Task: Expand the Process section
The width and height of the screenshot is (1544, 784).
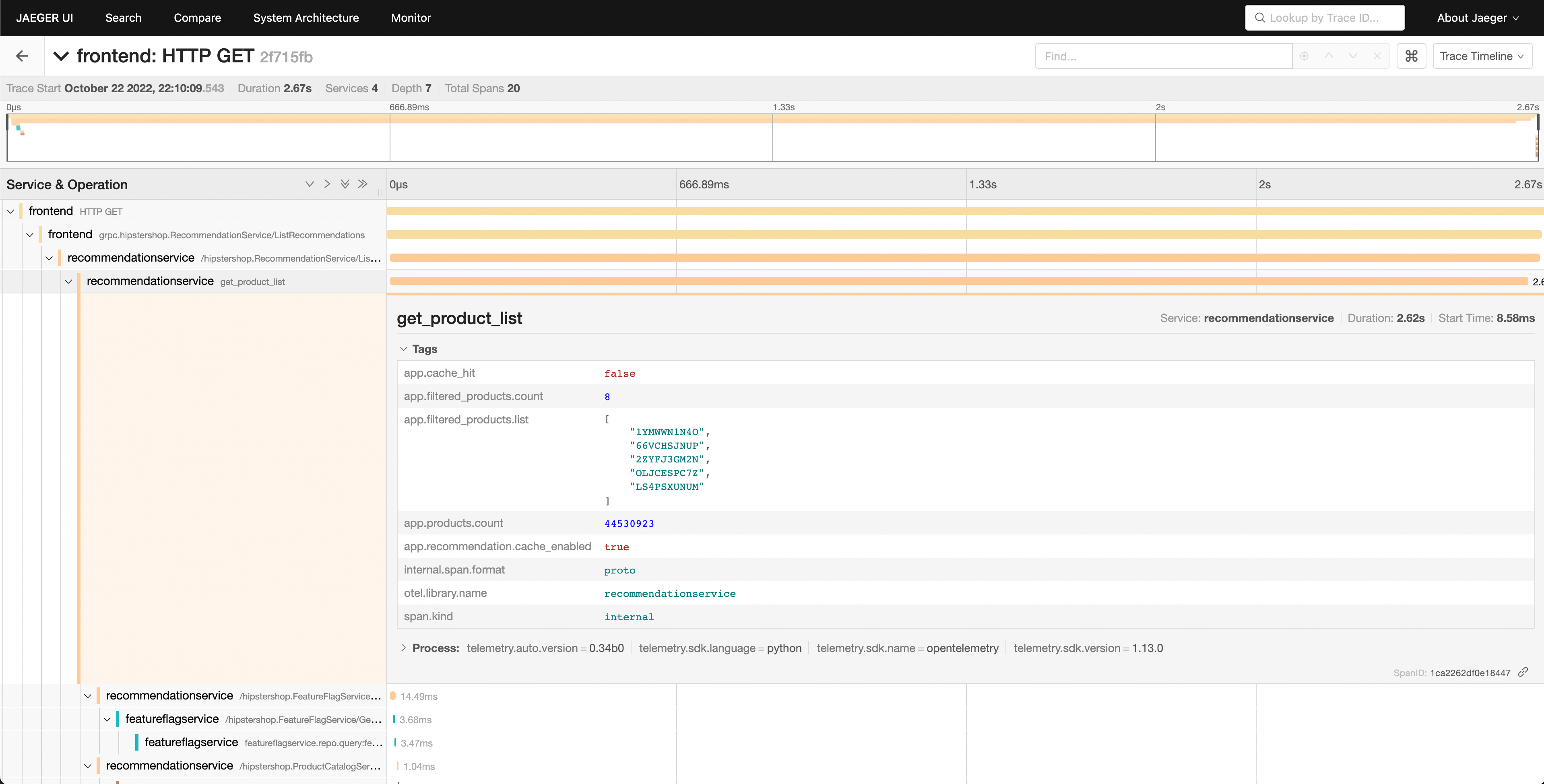Action: click(403, 648)
